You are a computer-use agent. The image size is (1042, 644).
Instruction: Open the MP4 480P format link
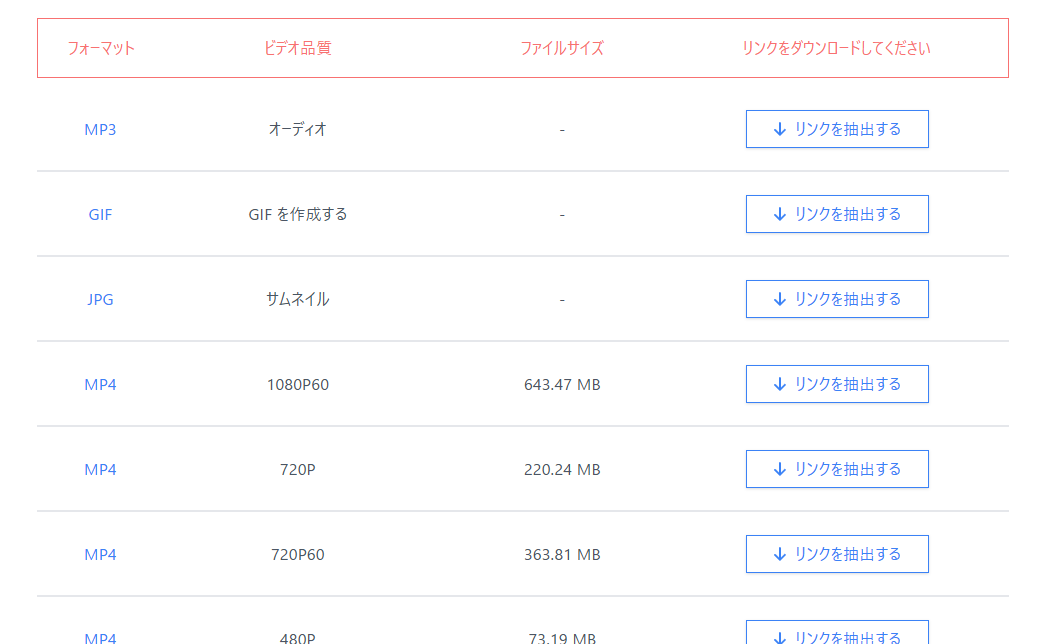[100, 637]
